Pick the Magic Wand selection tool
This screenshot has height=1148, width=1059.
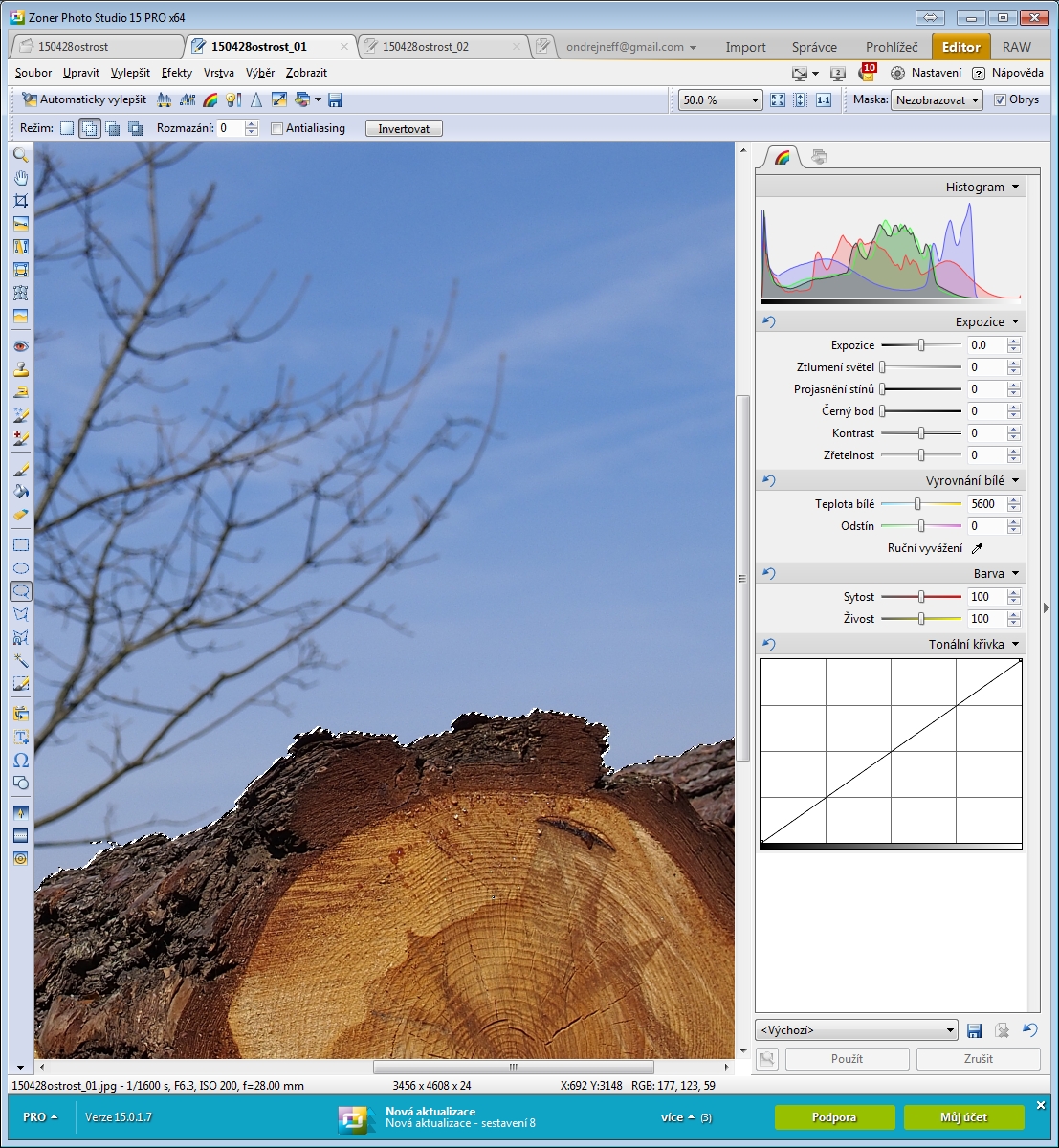[20, 660]
